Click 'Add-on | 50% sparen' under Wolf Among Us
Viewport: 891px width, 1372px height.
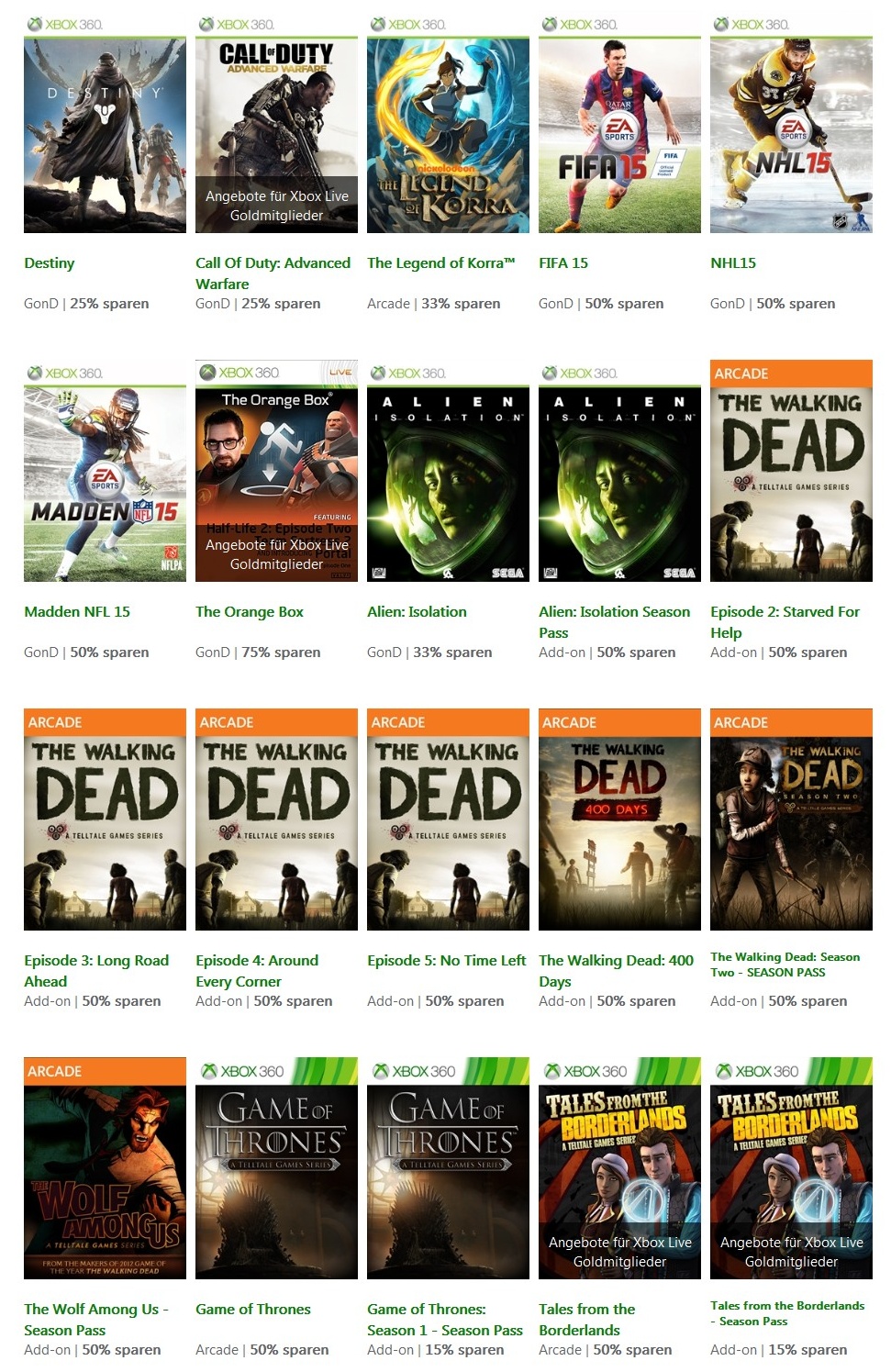[93, 1350]
